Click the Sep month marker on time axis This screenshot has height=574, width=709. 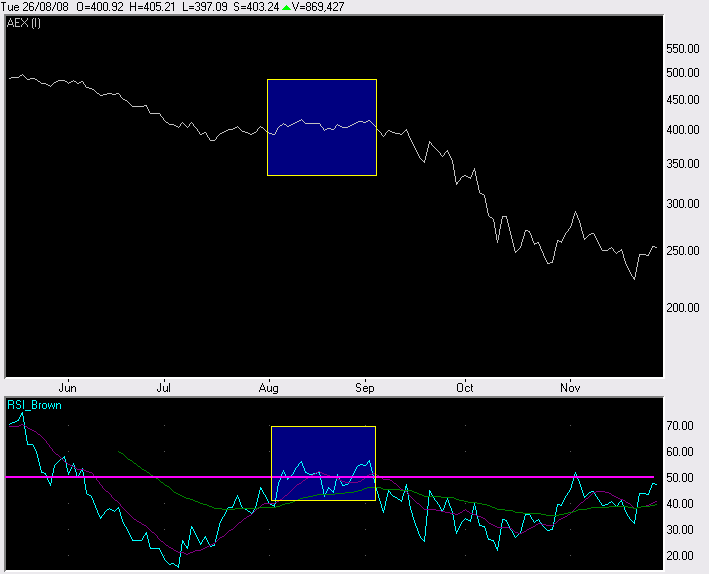point(366,387)
